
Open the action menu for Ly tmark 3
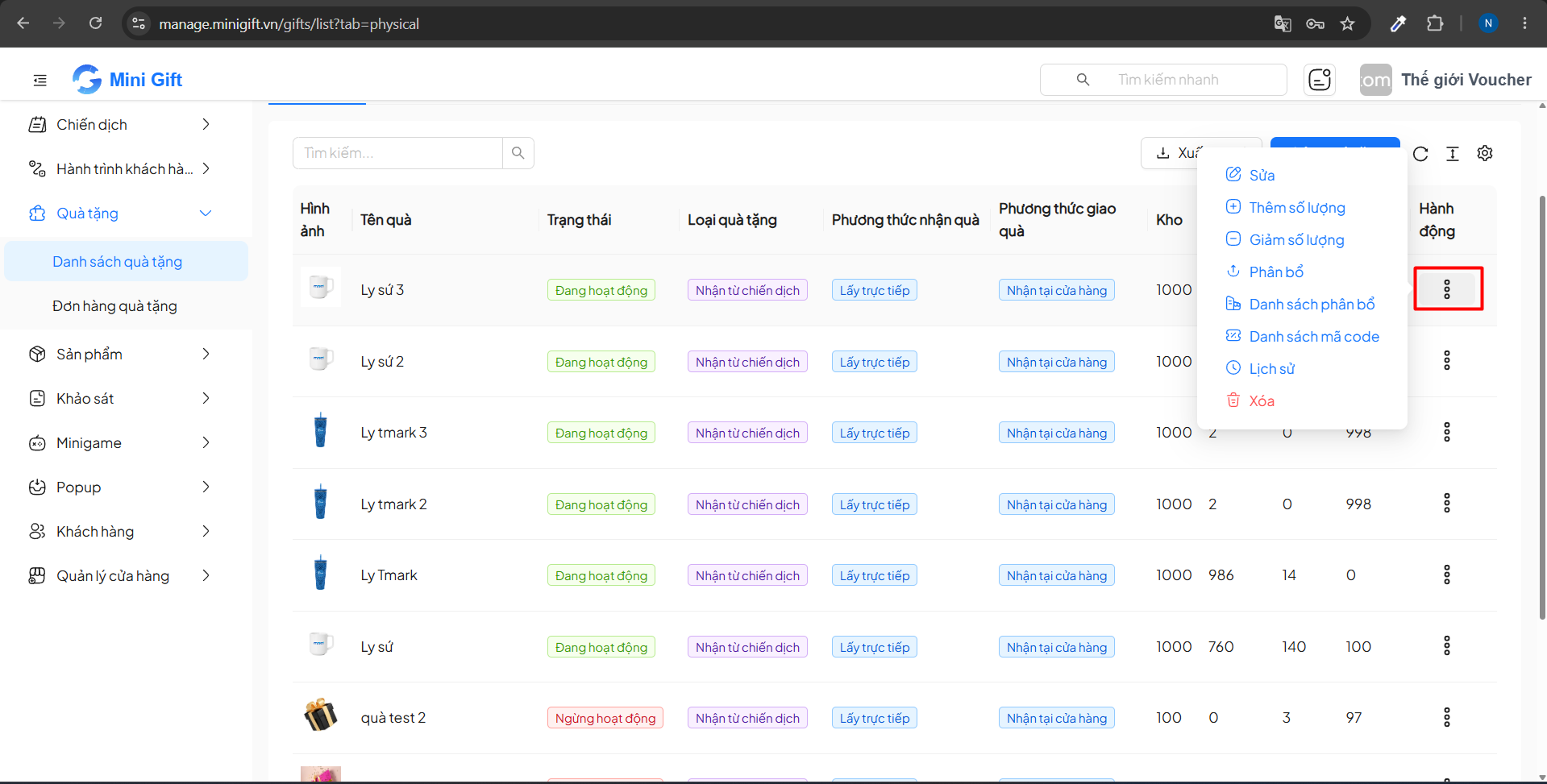pyautogui.click(x=1447, y=432)
